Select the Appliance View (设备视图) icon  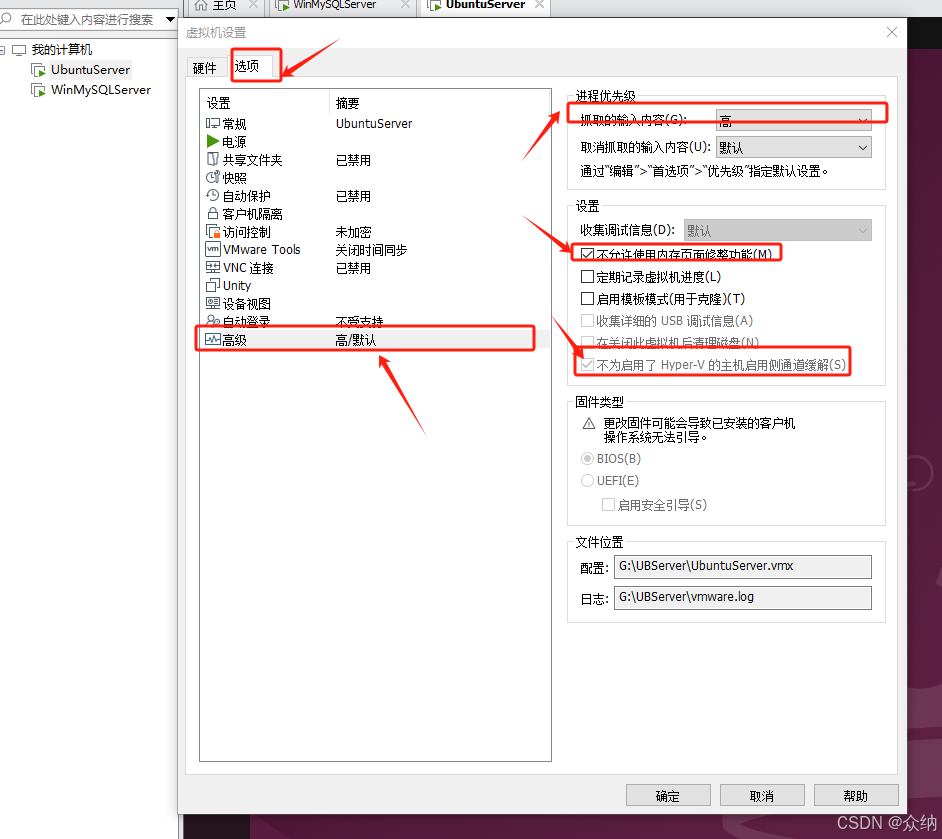pos(213,303)
